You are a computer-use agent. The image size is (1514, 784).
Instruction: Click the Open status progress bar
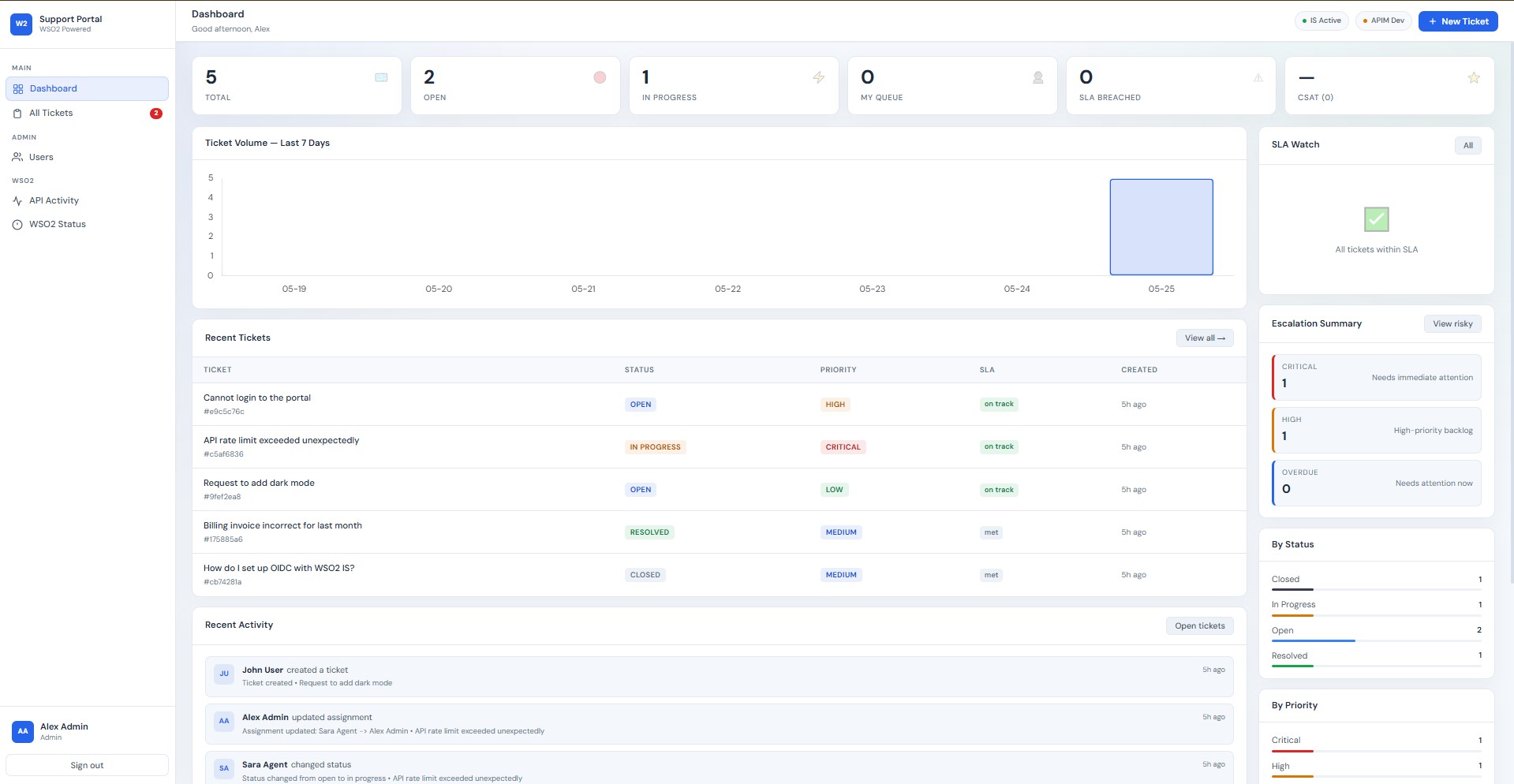point(1377,641)
